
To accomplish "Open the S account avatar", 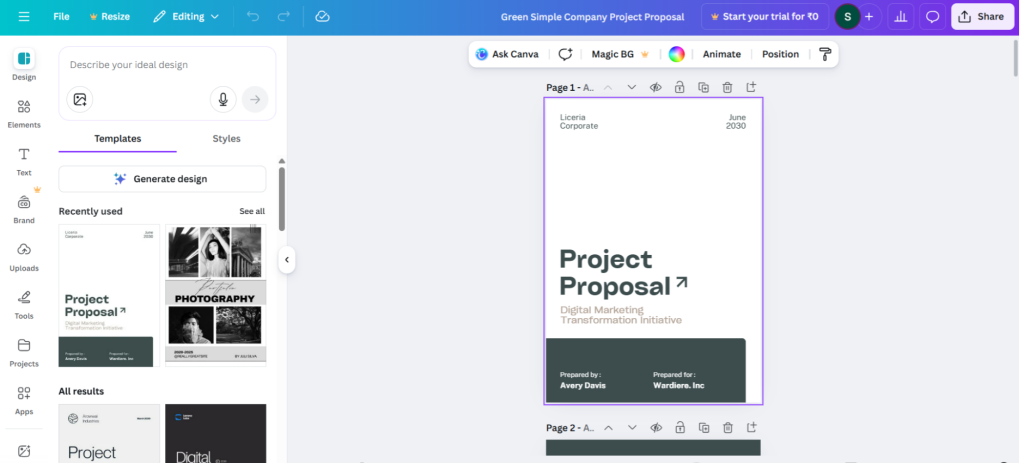I will tap(847, 16).
